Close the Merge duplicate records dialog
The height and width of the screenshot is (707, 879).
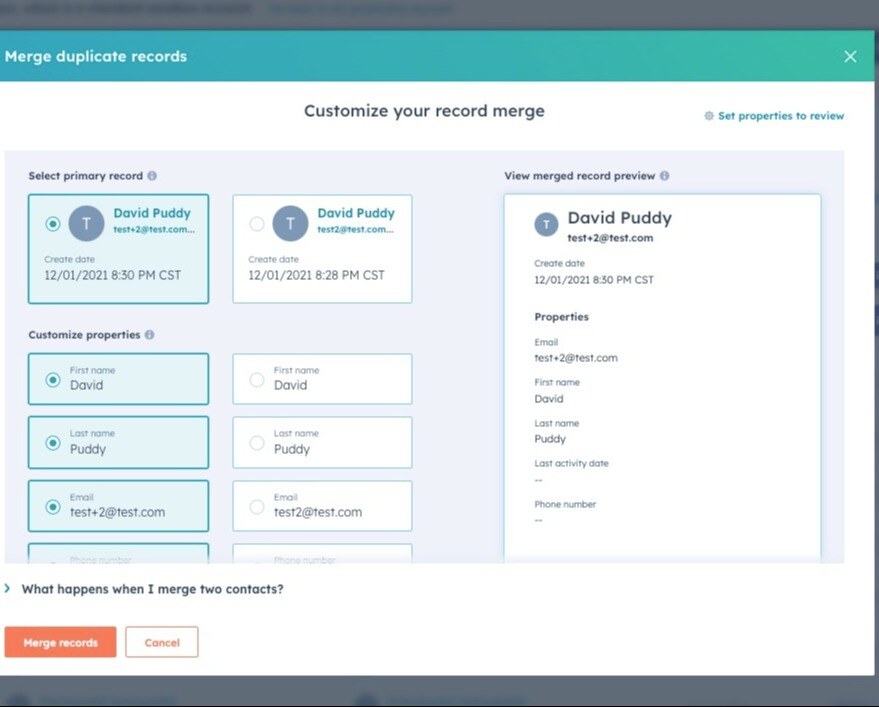pos(850,56)
